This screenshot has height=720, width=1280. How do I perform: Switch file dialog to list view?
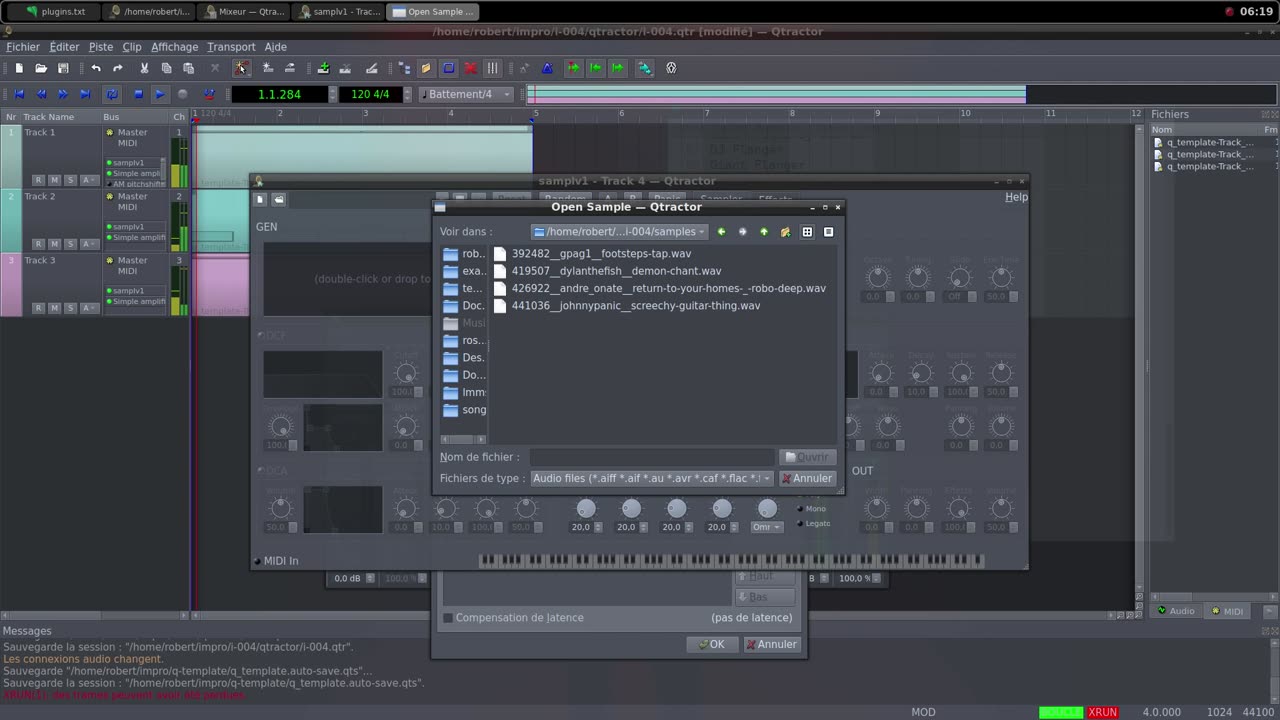pyautogui.click(x=807, y=232)
